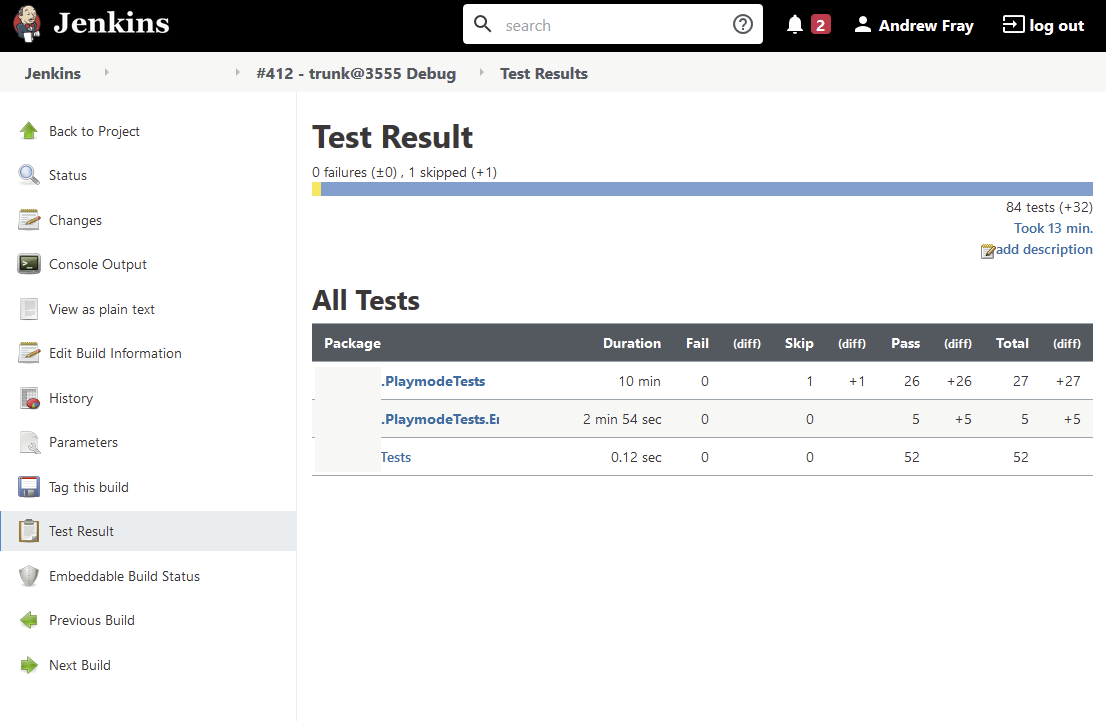Sort by the Duration column header
The height and width of the screenshot is (721, 1106).
pyautogui.click(x=631, y=344)
